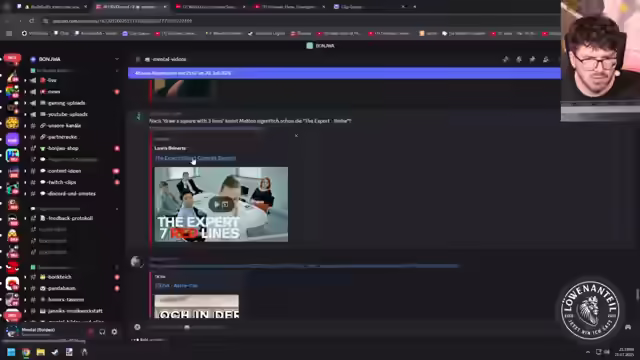
Task: Click the chat scrollbar thumb
Action: [x=637, y=295]
